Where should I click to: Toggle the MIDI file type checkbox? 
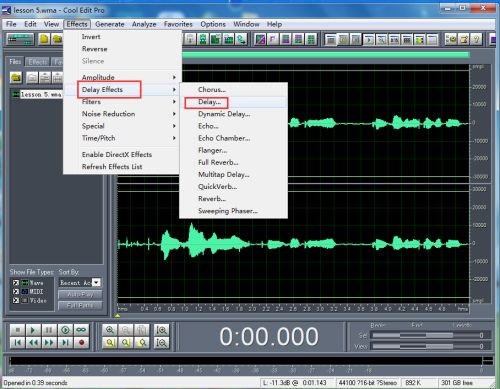16,291
